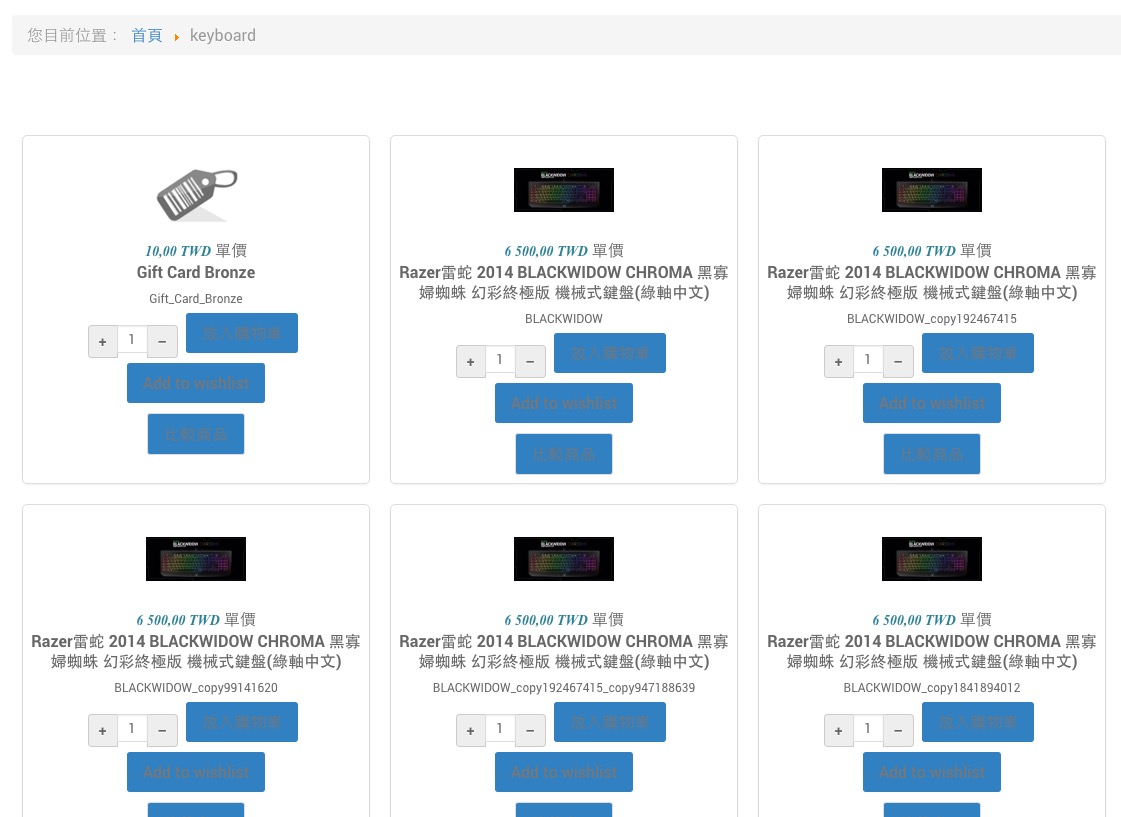Open the Gift Card Bronze tag image
Image resolution: width=1121 pixels, height=817 pixels.
click(196, 194)
